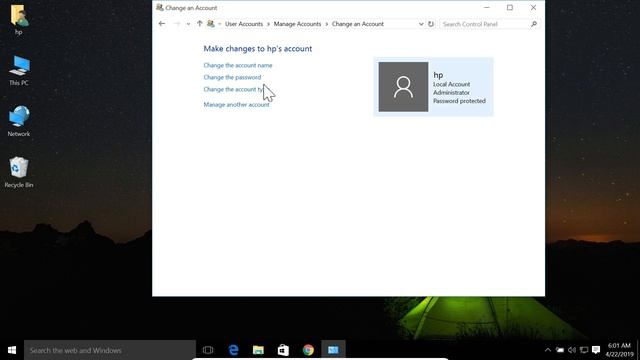This screenshot has width=640, height=360.
Task: Open the Store from the taskbar
Action: (x=283, y=350)
